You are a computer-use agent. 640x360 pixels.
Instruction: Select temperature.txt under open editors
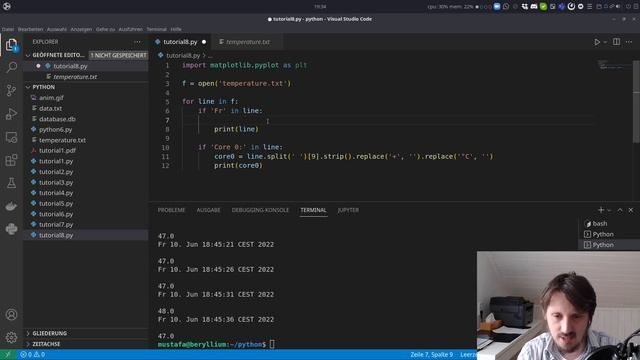75,77
